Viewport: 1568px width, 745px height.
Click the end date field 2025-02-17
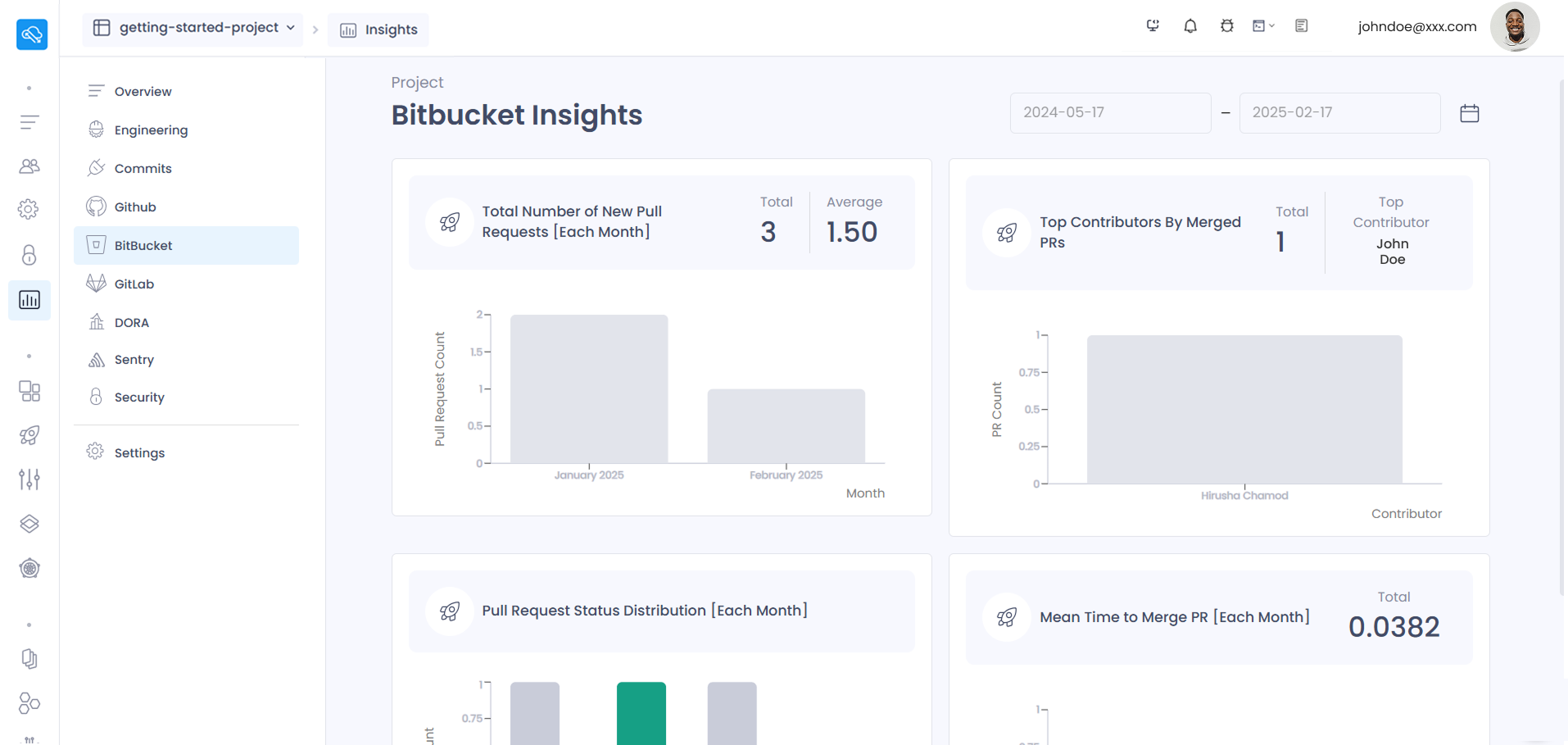coord(1339,113)
